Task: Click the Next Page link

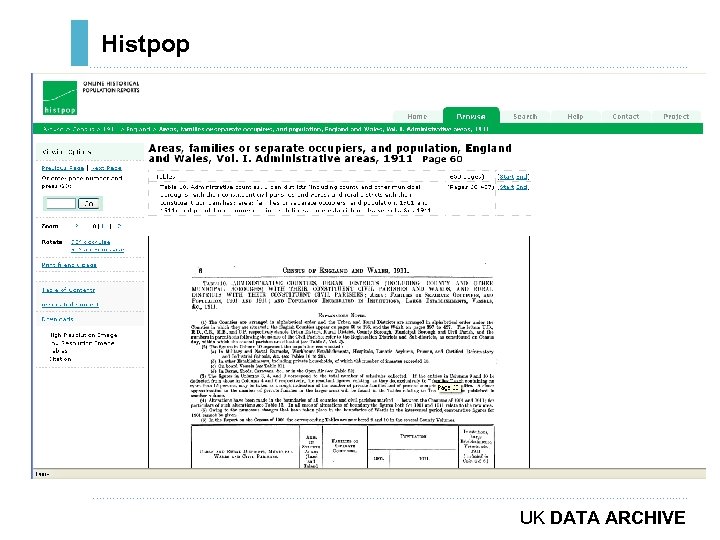Action: coord(107,168)
